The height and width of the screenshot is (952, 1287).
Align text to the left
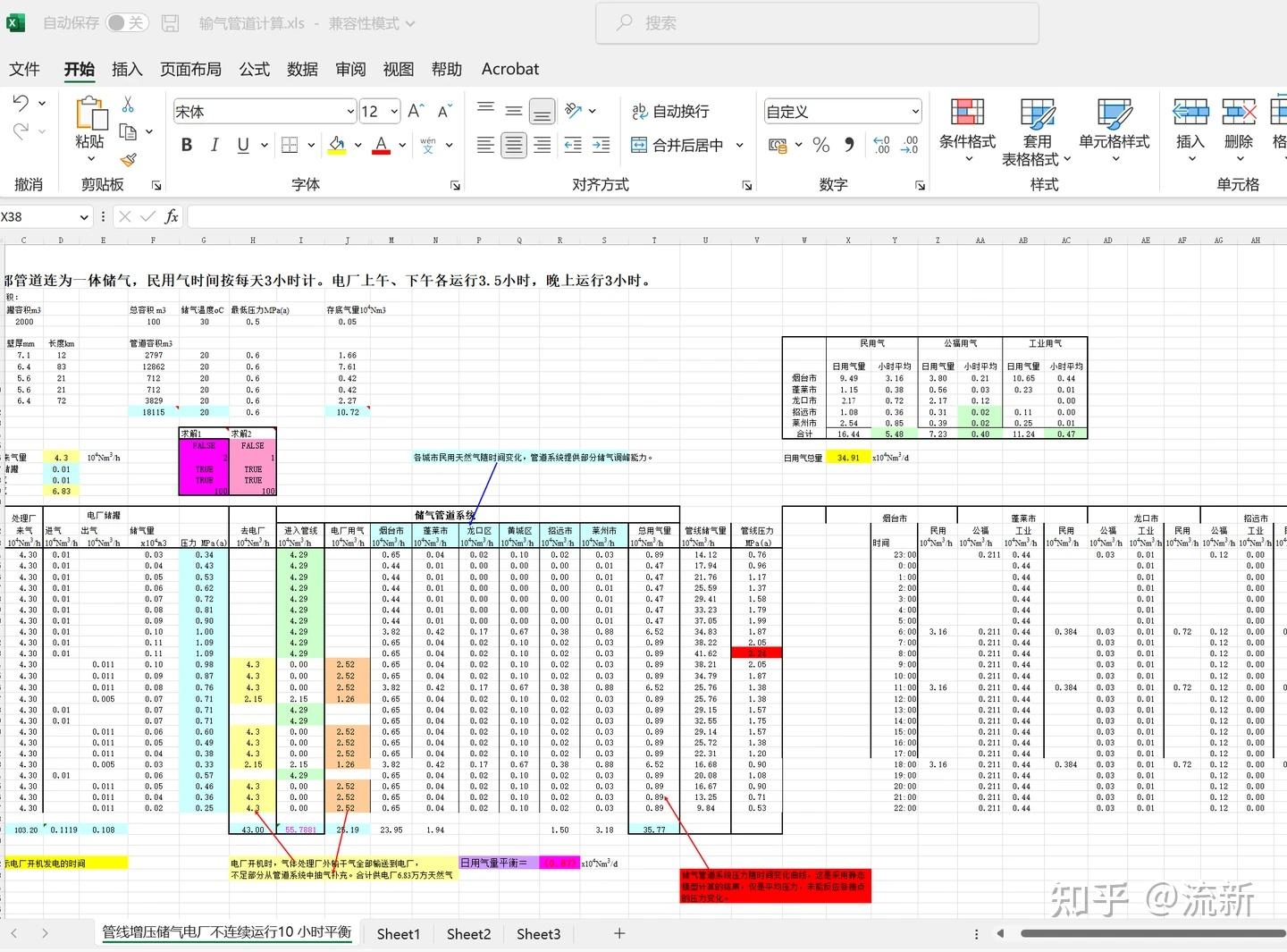coord(485,145)
